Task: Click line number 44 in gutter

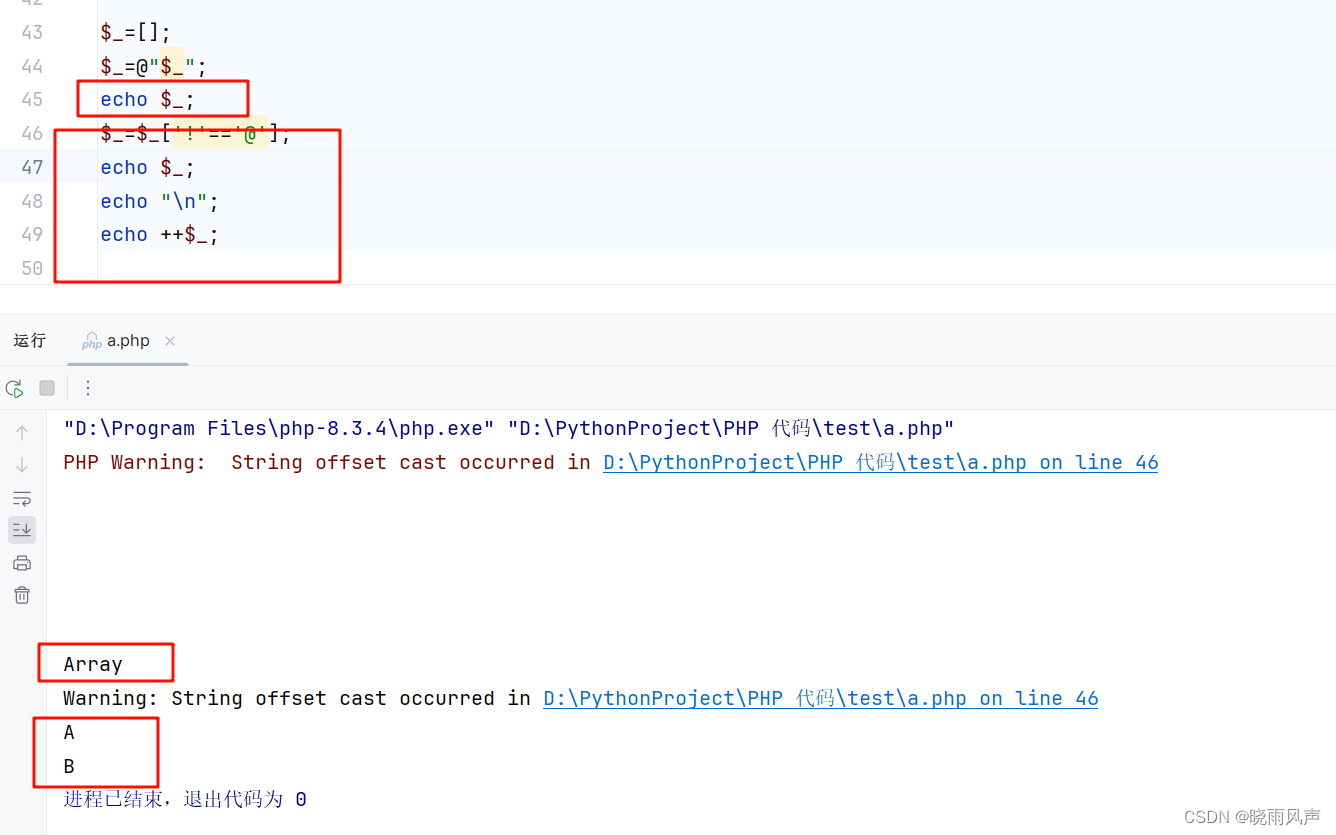Action: 32,66
